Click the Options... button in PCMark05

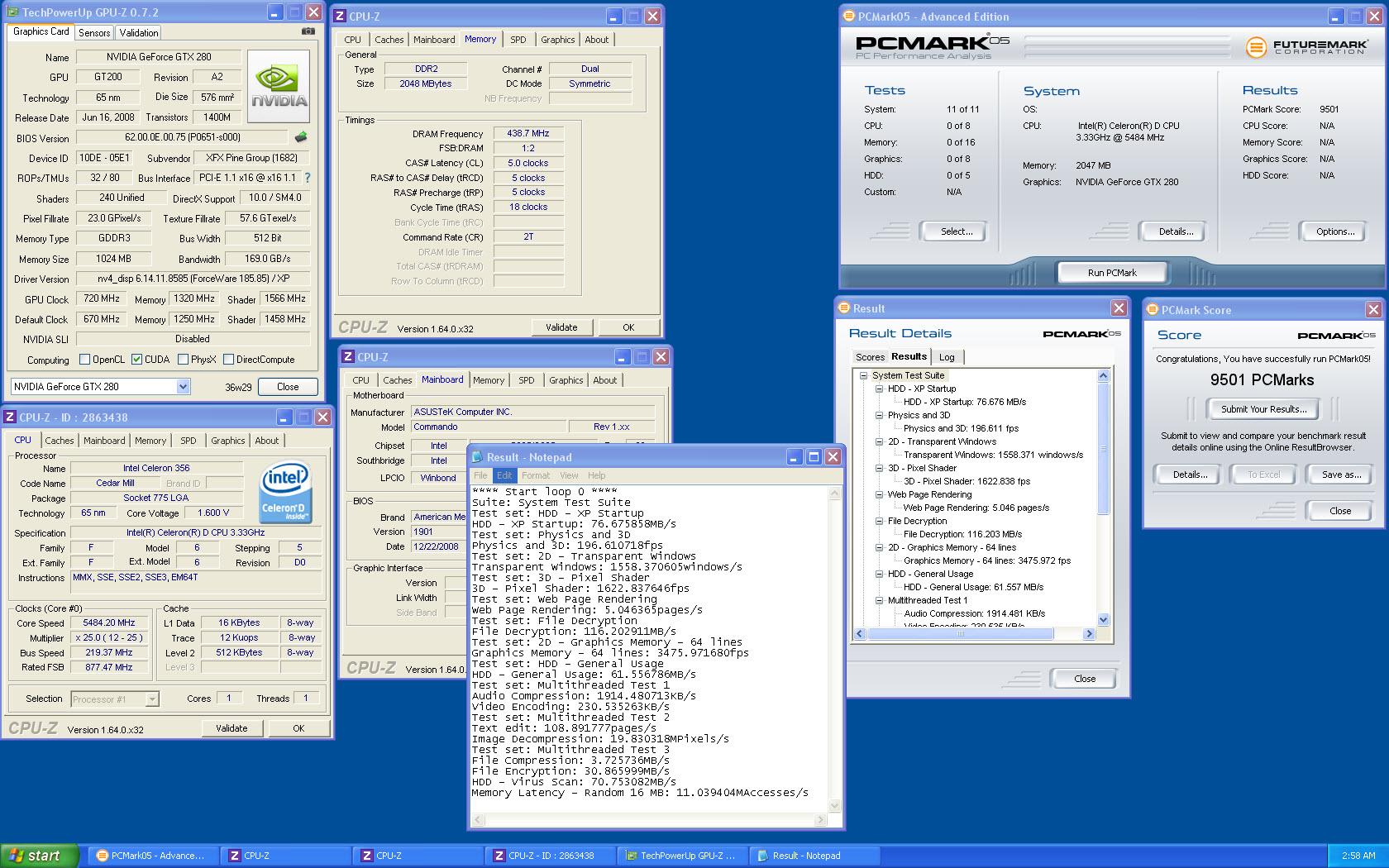[1335, 231]
